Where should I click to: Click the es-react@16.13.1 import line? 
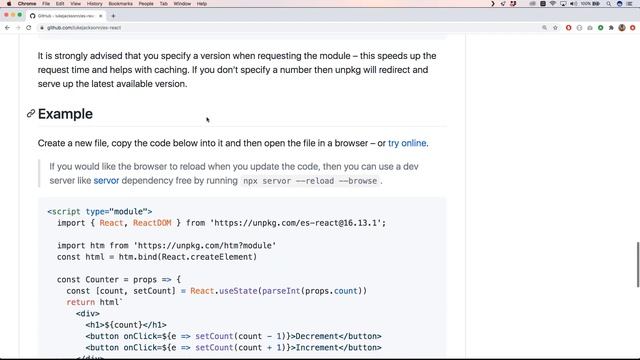click(221, 223)
